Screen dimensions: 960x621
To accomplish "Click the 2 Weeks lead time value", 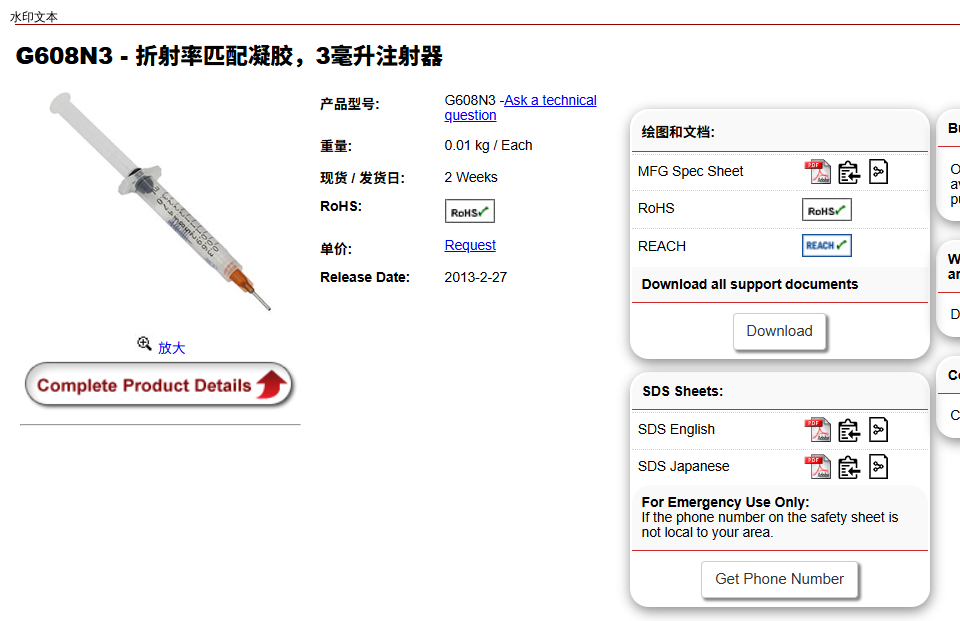I will click(471, 177).
